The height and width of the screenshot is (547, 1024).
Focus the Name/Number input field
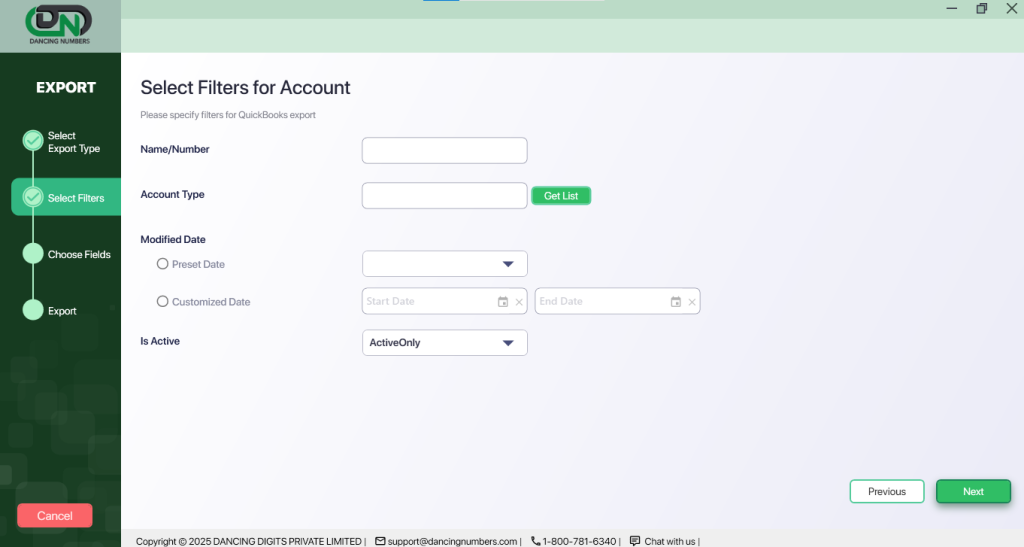pyautogui.click(x=445, y=150)
